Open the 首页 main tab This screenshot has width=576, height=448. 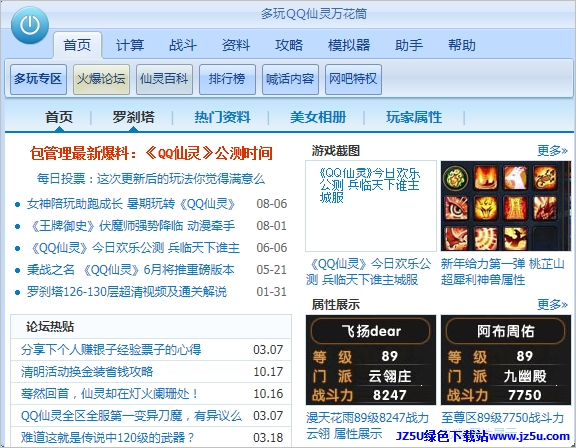point(77,45)
